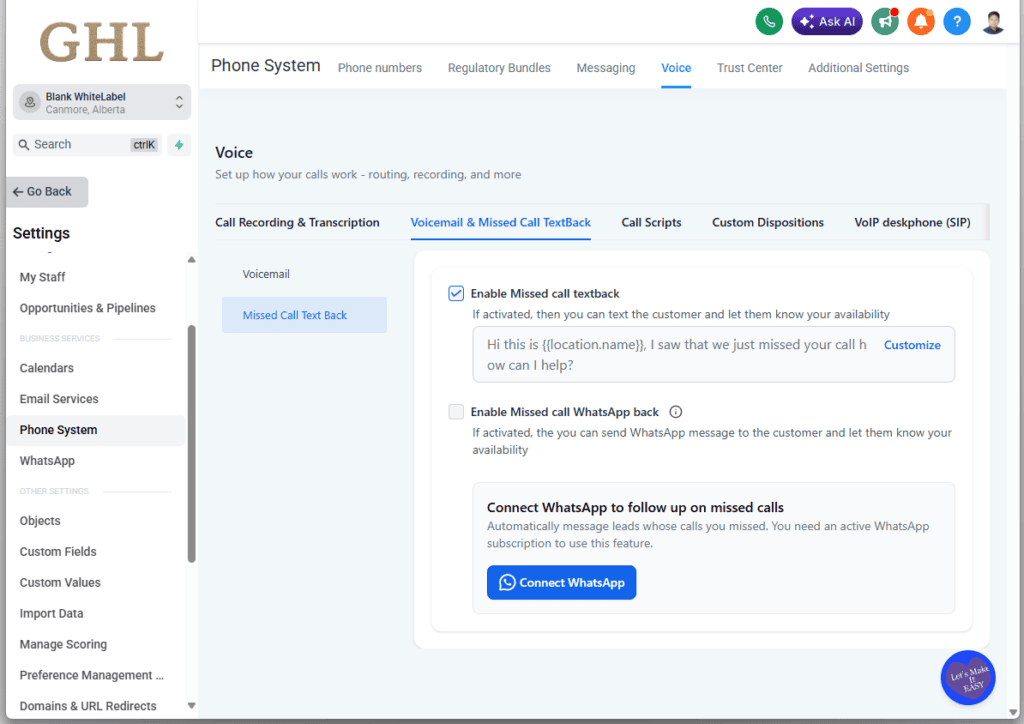Click the info icon beside WhatsApp back
The width and height of the screenshot is (1024, 724).
click(x=676, y=412)
